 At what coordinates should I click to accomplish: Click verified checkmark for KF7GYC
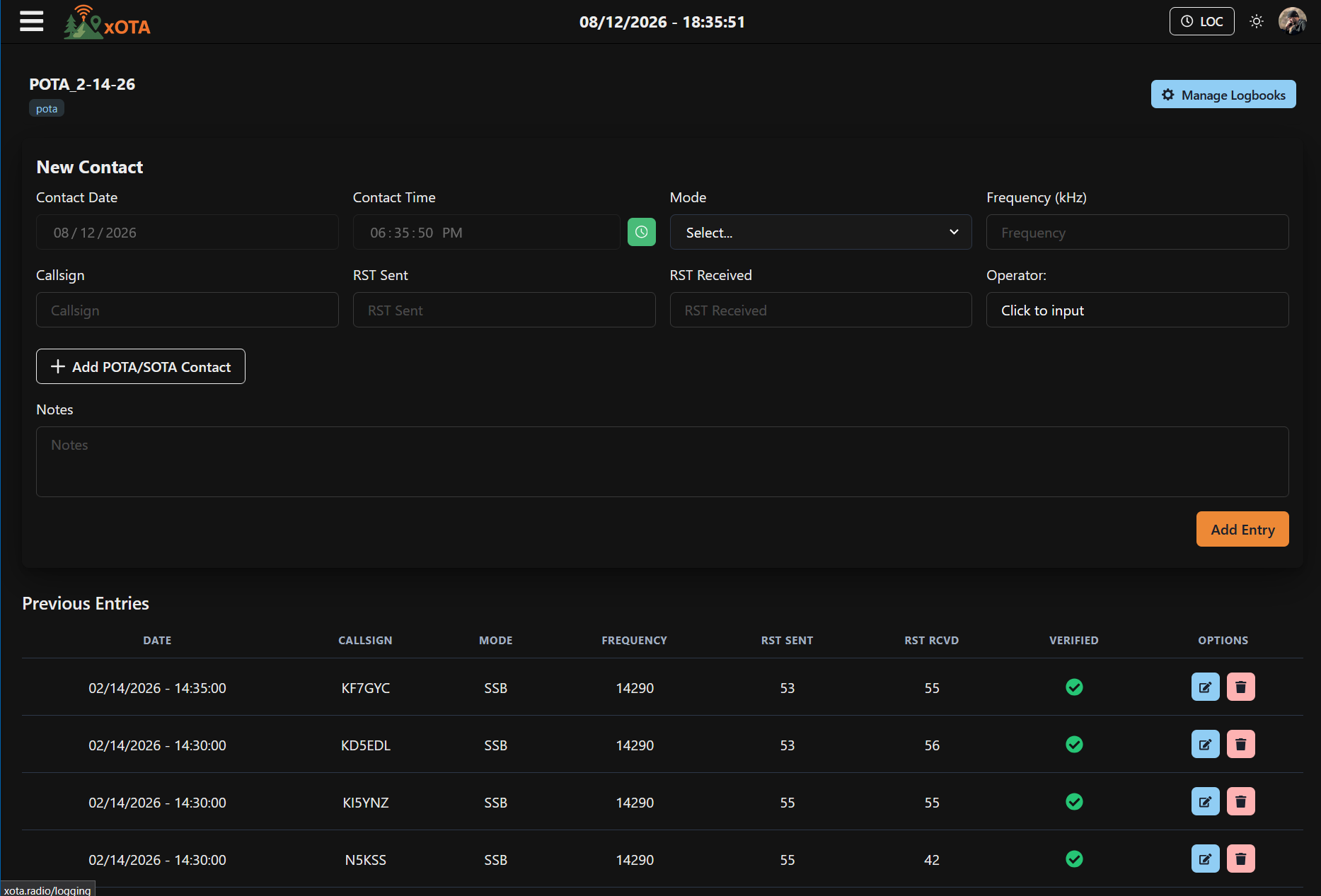click(x=1074, y=687)
